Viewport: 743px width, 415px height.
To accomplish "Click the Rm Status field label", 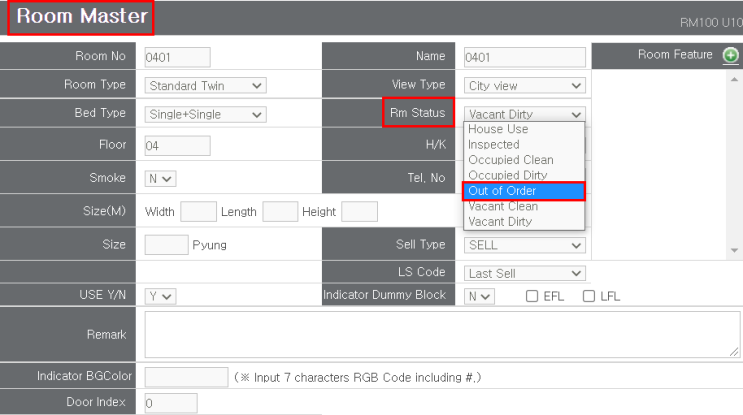I will (x=417, y=113).
